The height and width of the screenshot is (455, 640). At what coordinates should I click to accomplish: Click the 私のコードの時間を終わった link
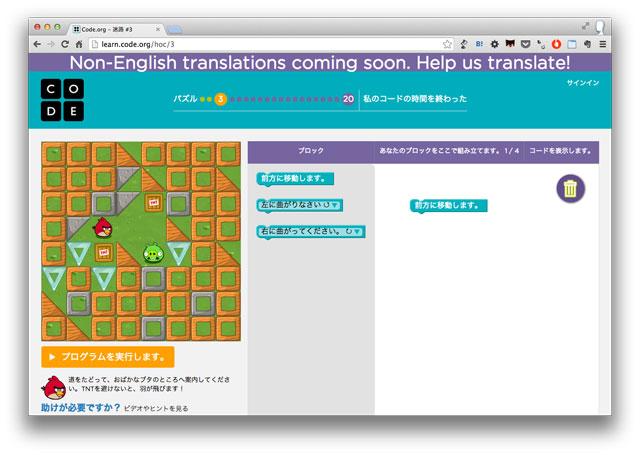click(x=415, y=99)
